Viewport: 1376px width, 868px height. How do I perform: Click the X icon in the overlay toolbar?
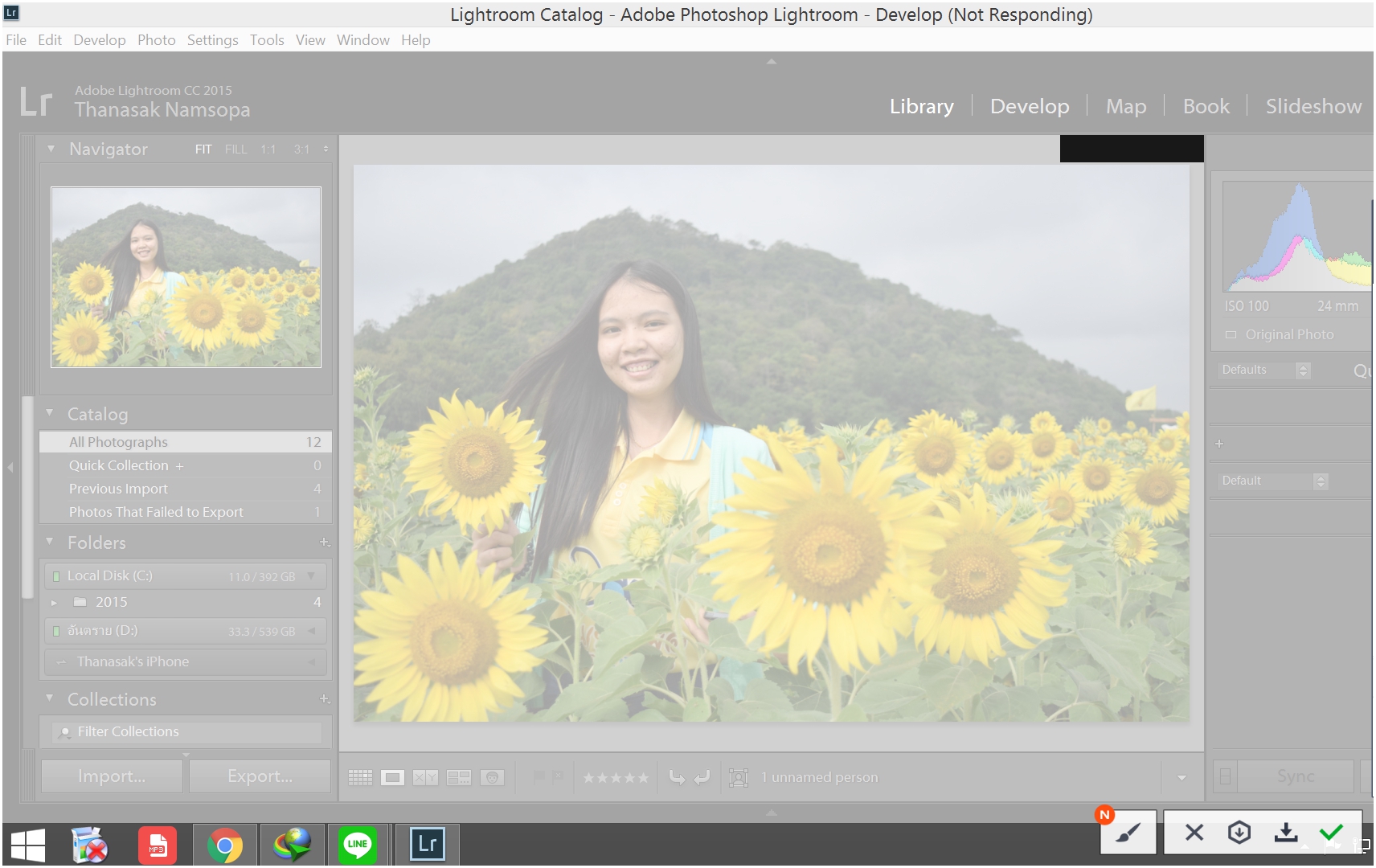[x=1194, y=833]
